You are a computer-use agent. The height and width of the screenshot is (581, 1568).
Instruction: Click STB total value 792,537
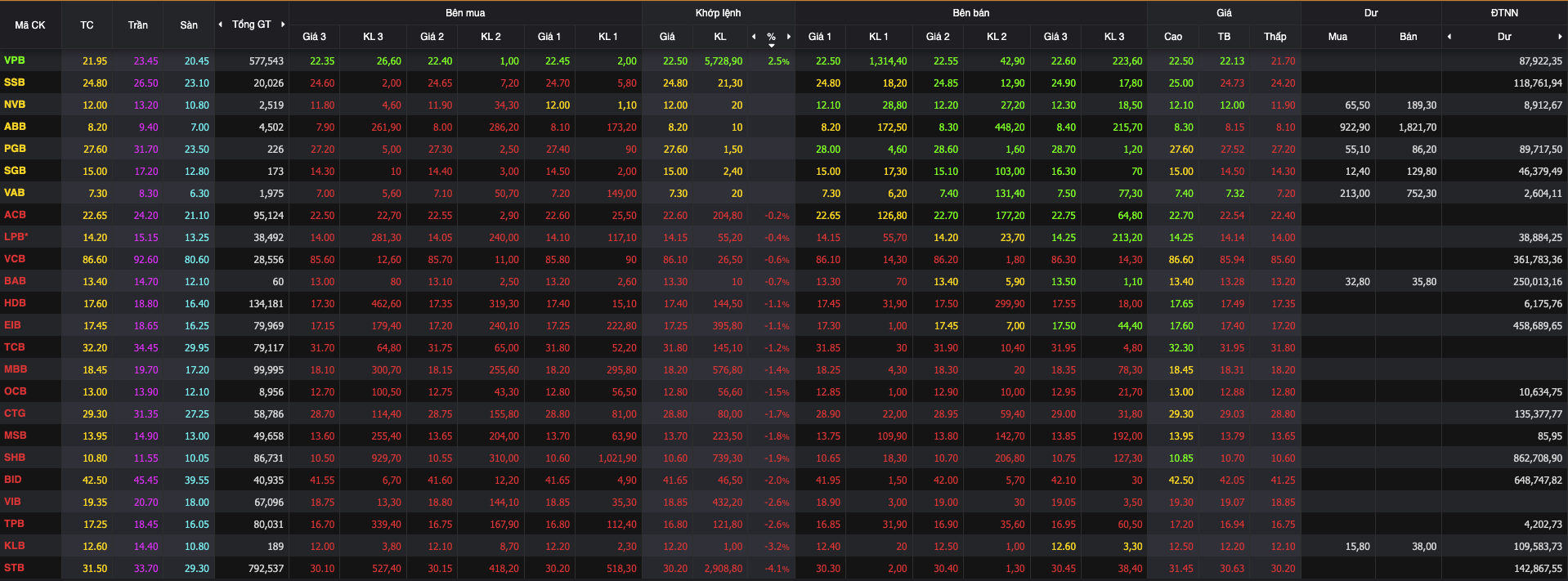(267, 569)
